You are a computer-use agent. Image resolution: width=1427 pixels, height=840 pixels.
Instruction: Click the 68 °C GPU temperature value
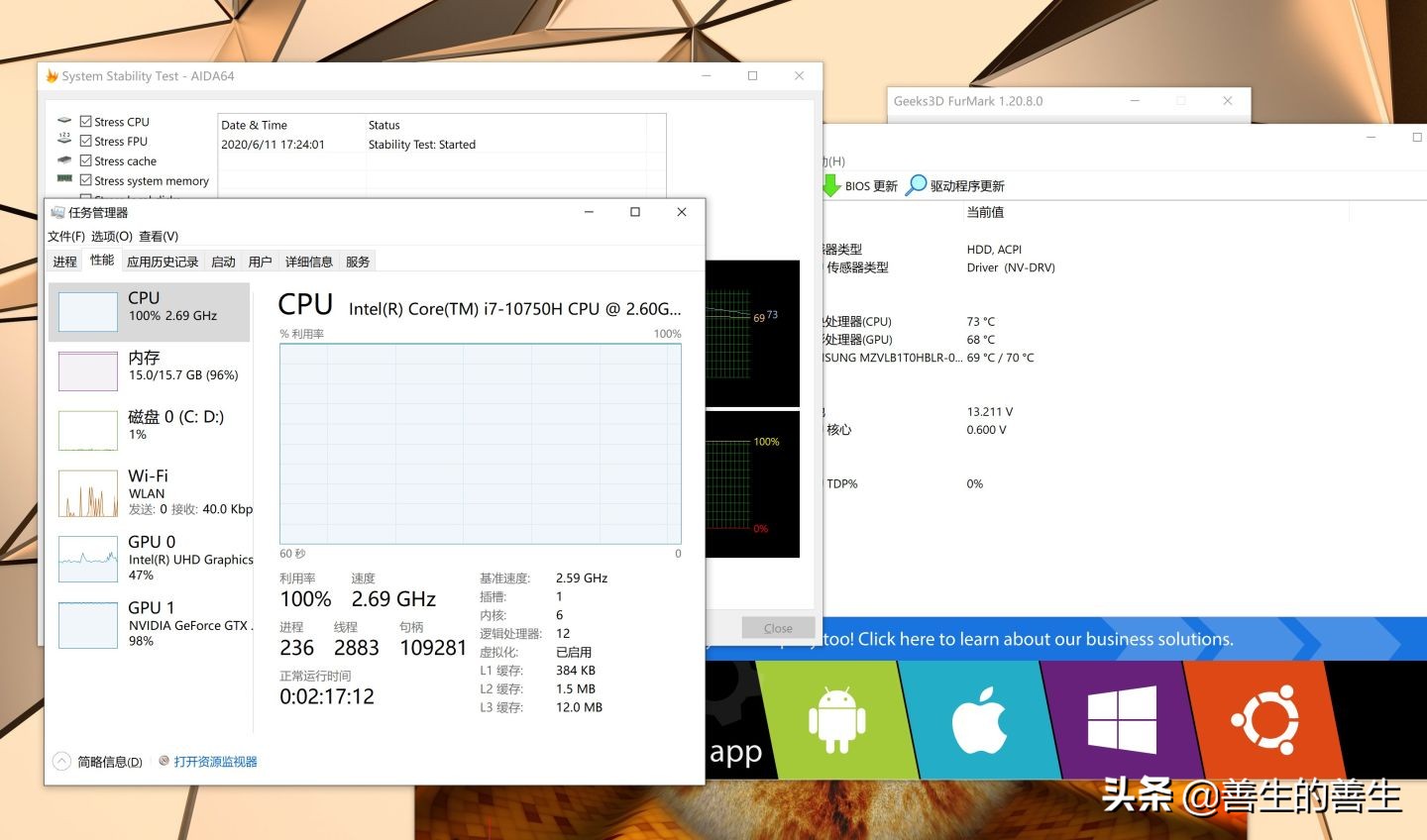[x=981, y=340]
